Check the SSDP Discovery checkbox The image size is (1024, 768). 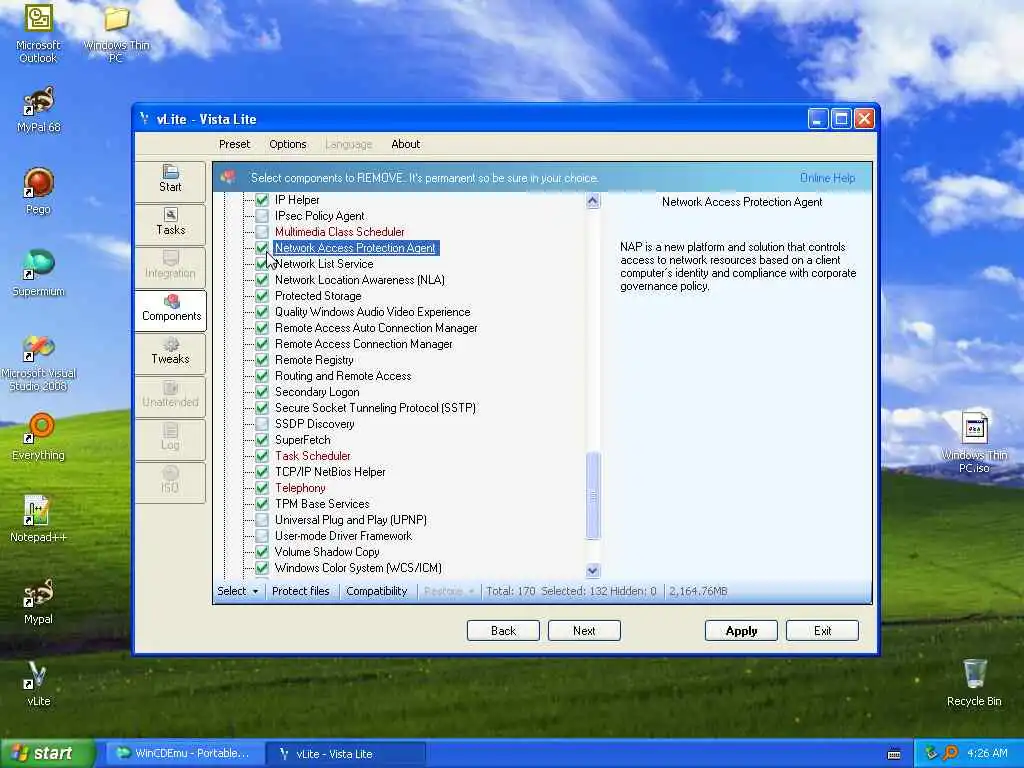pyautogui.click(x=262, y=424)
